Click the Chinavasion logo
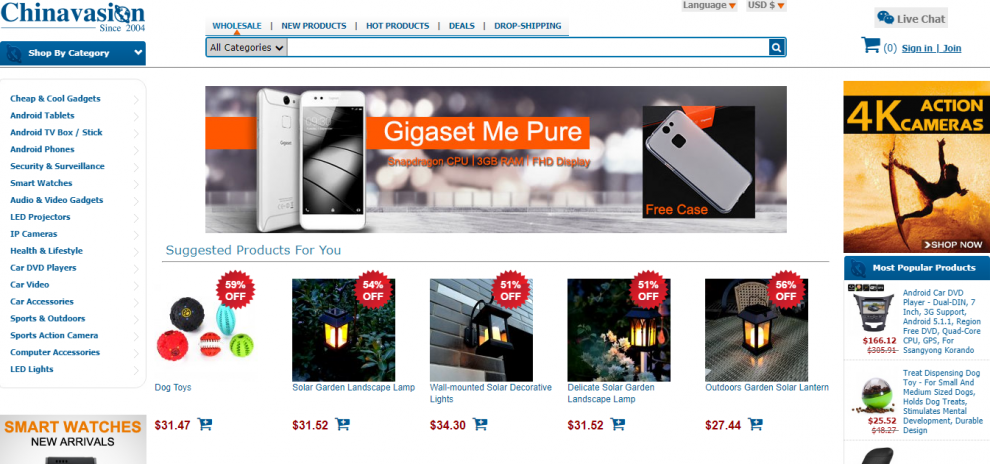This screenshot has height=464, width=990. tap(73, 16)
